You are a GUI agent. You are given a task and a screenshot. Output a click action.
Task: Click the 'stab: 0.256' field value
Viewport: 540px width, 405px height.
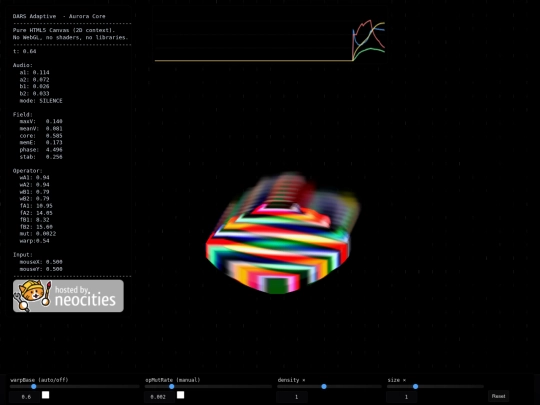(41, 157)
